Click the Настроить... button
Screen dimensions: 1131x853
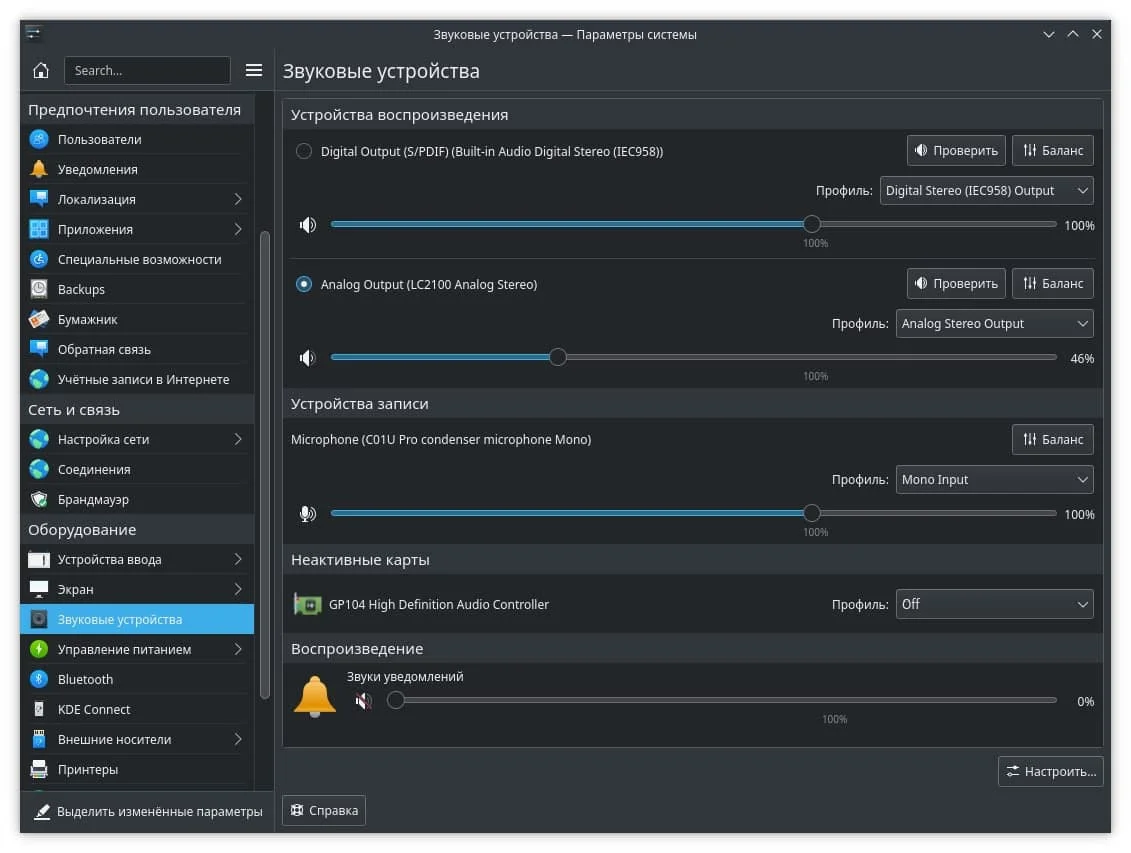tap(1050, 771)
